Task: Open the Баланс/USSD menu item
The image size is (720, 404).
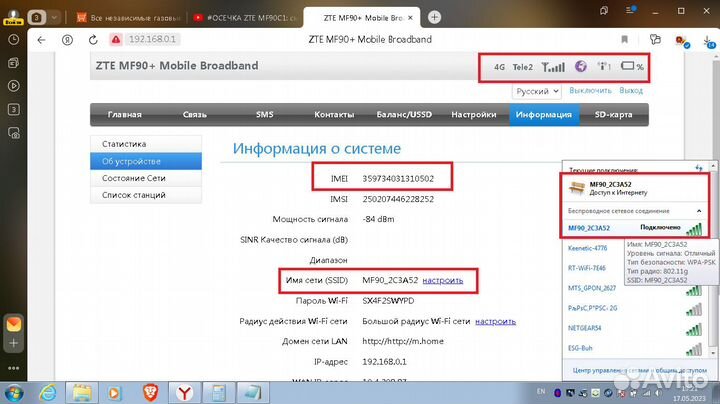Action: pos(404,115)
